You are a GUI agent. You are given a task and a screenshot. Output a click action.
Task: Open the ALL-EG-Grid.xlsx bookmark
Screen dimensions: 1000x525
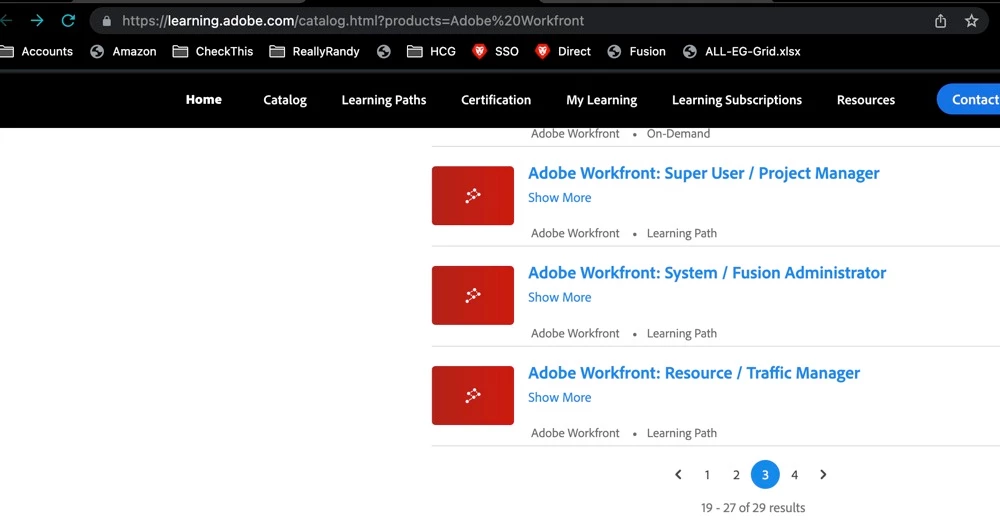point(742,52)
